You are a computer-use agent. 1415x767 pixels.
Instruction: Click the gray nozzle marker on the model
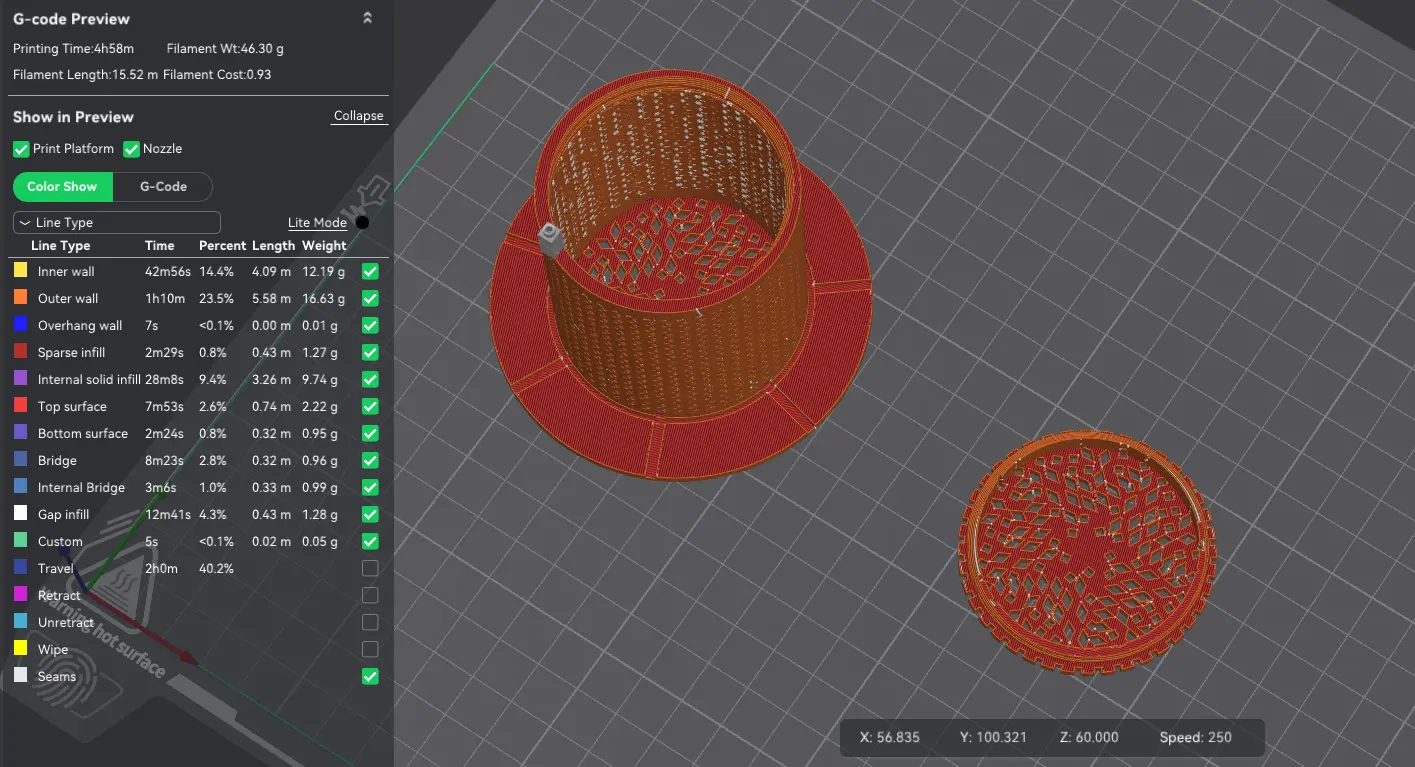point(551,239)
